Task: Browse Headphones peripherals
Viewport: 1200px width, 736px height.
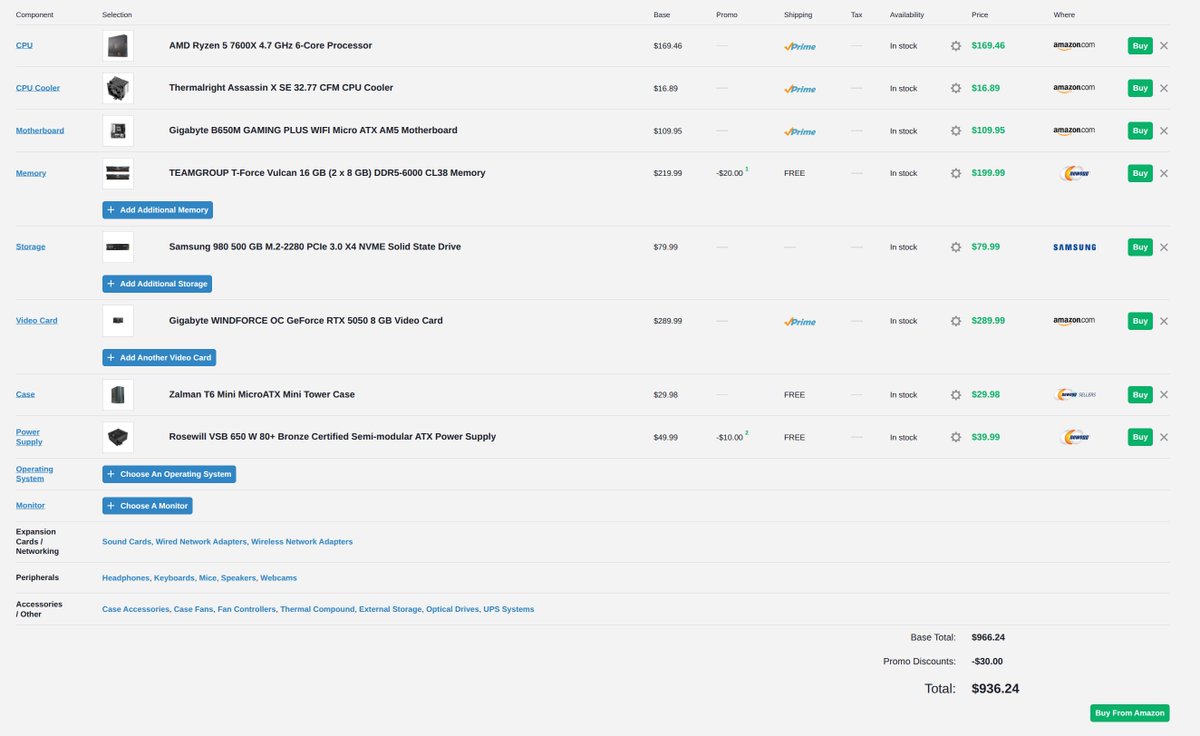Action: click(126, 578)
